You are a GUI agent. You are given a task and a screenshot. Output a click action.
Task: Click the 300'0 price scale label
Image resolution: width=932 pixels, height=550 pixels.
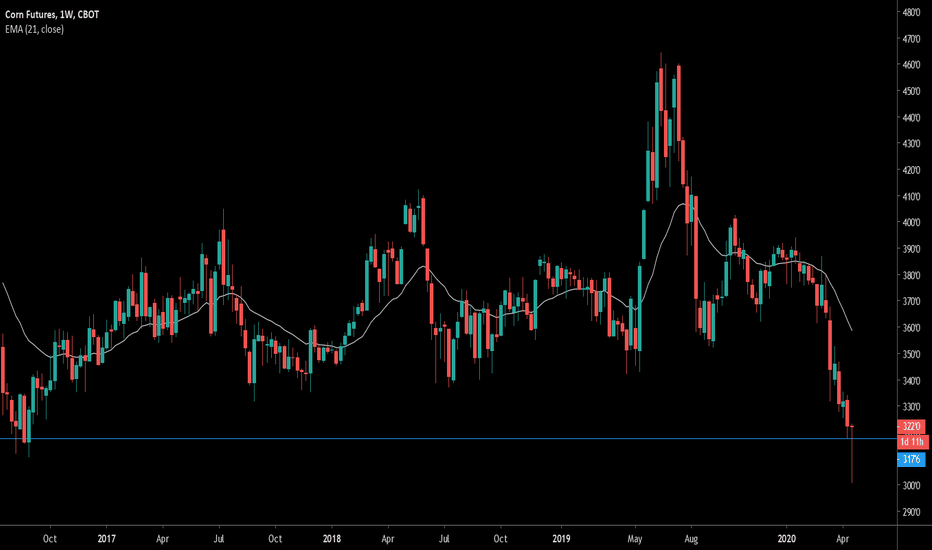tap(911, 485)
